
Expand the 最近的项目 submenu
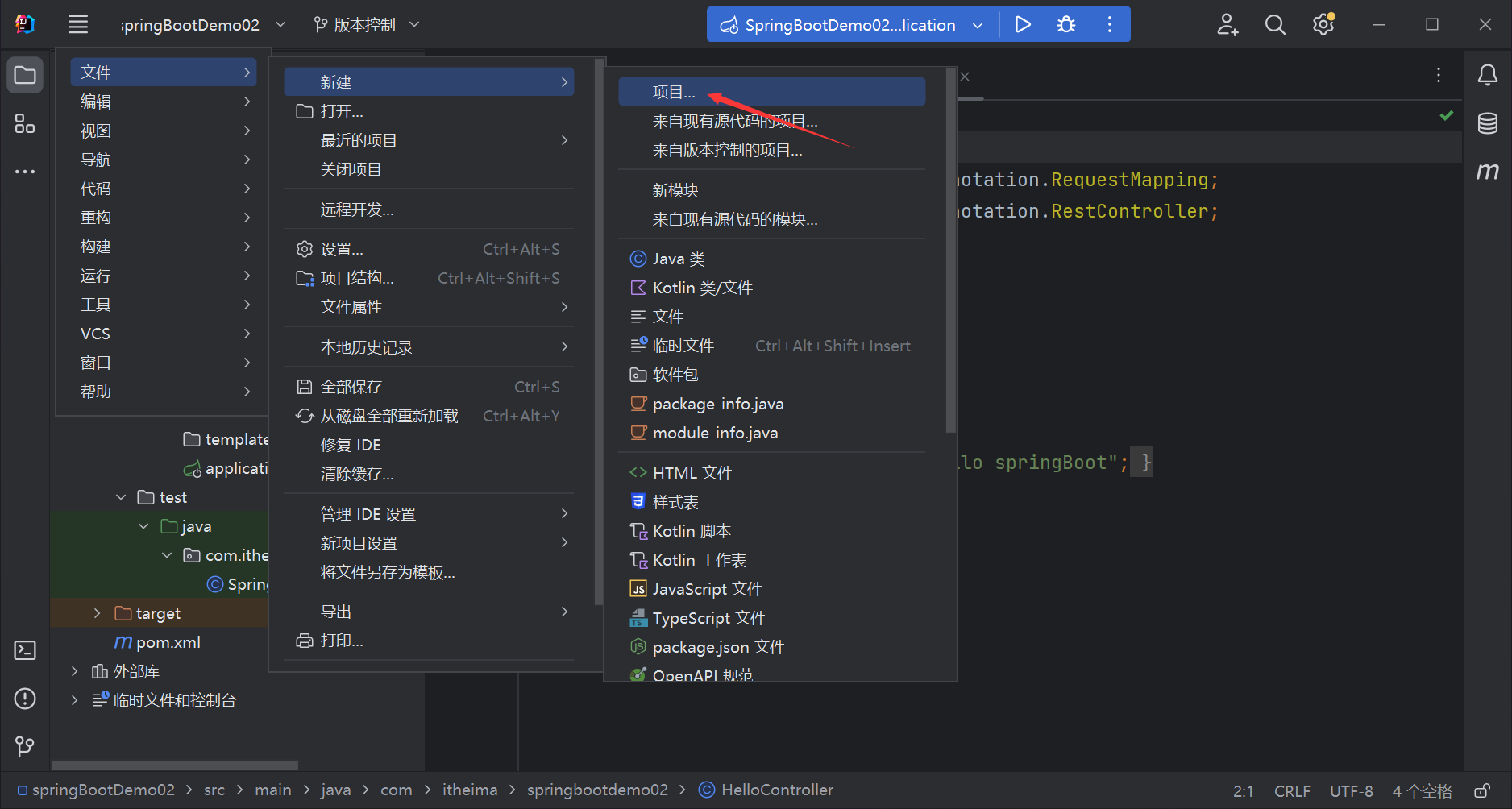pos(429,140)
